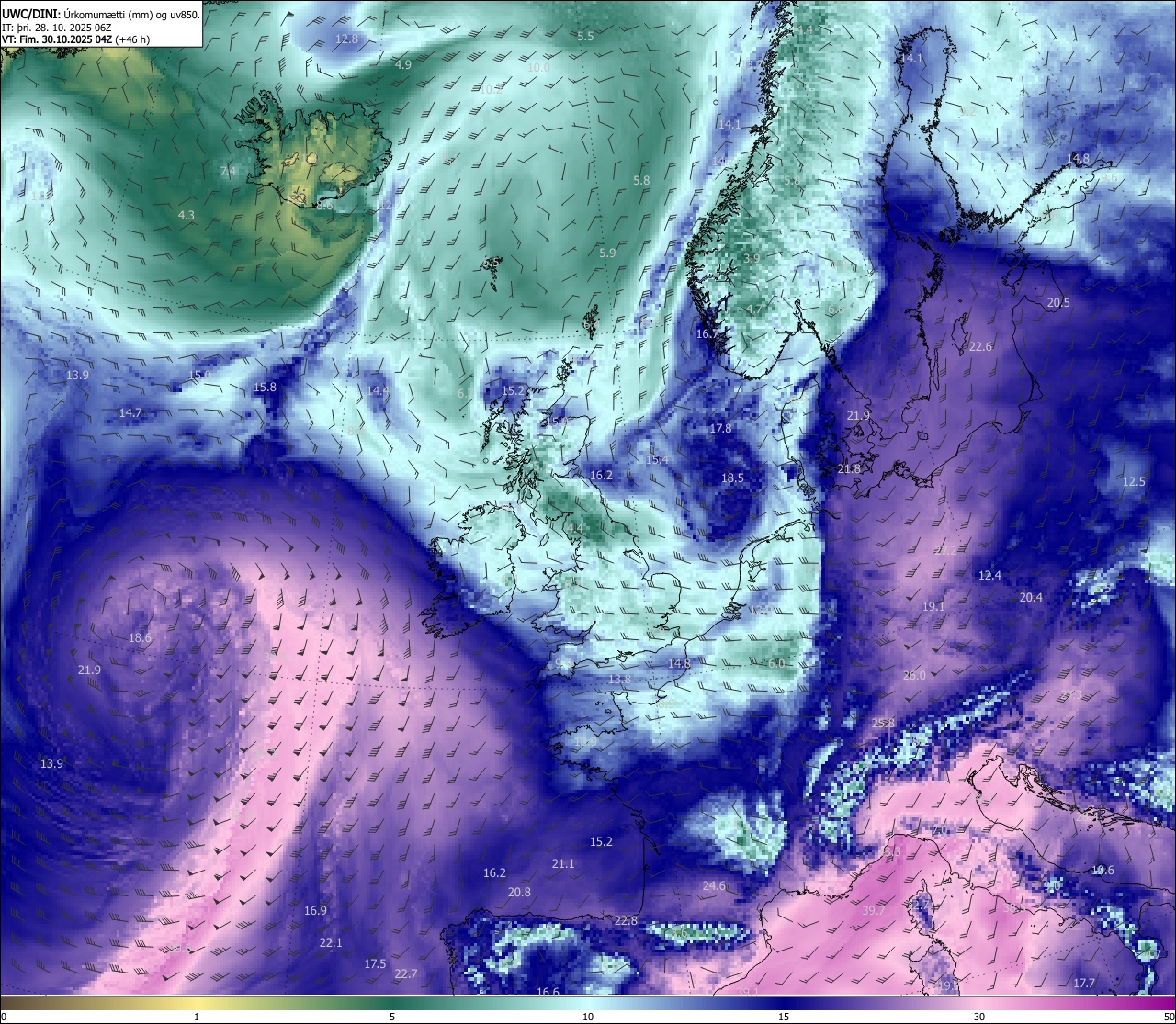The image size is (1176, 1024).
Task: Click the 39.7 label near Mediterranean coast
Action: click(x=873, y=911)
